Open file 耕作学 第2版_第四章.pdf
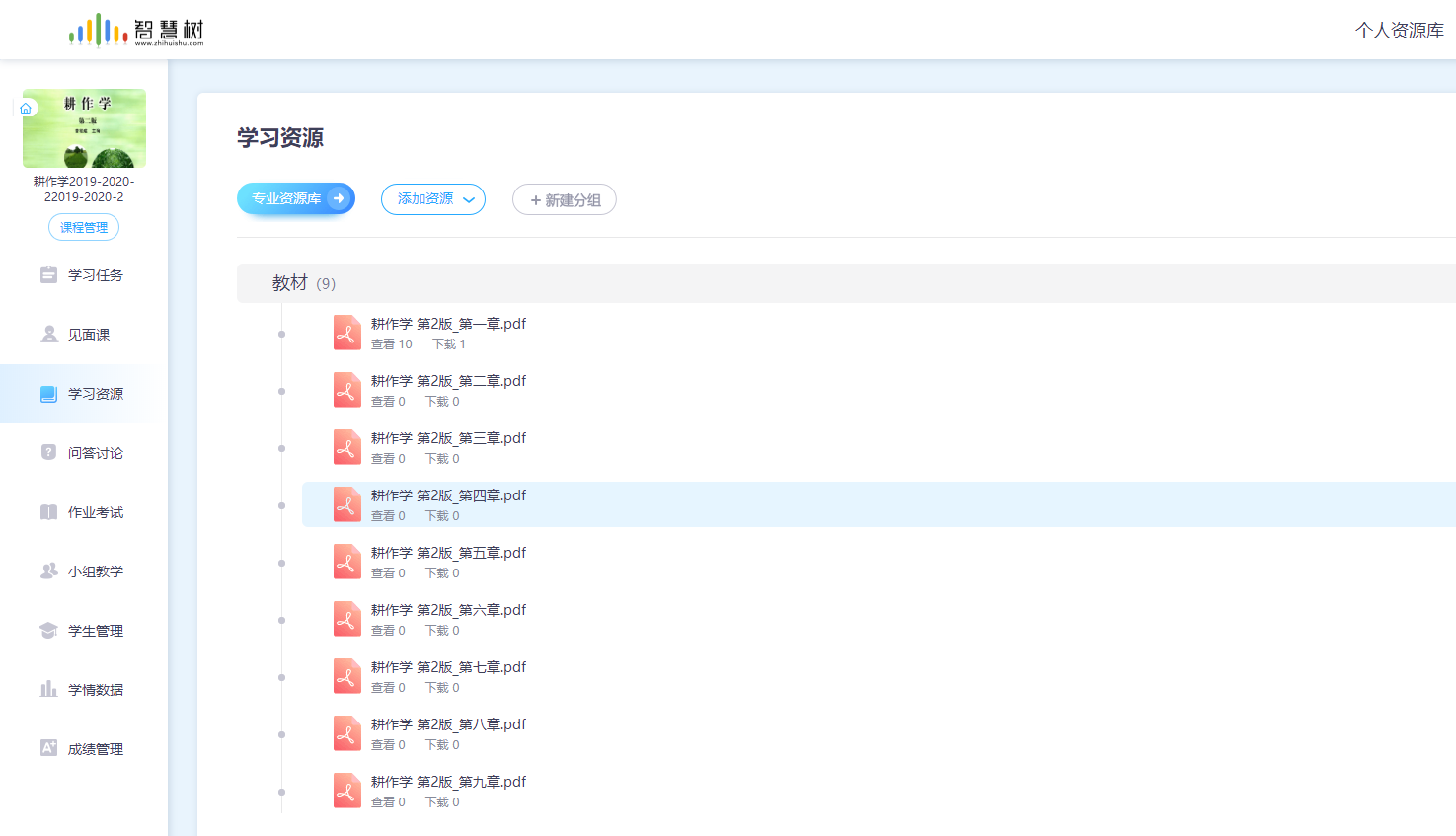The image size is (1456, 836). pyautogui.click(x=448, y=495)
